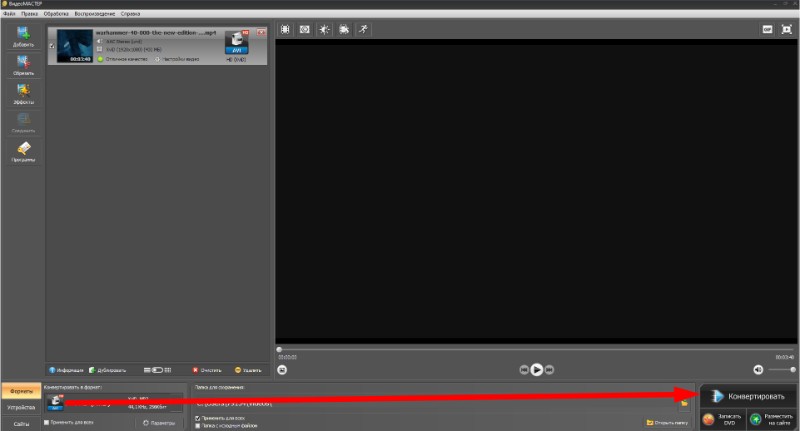Click the Открыть папку button
Screen dimensions: 800x431
point(667,423)
